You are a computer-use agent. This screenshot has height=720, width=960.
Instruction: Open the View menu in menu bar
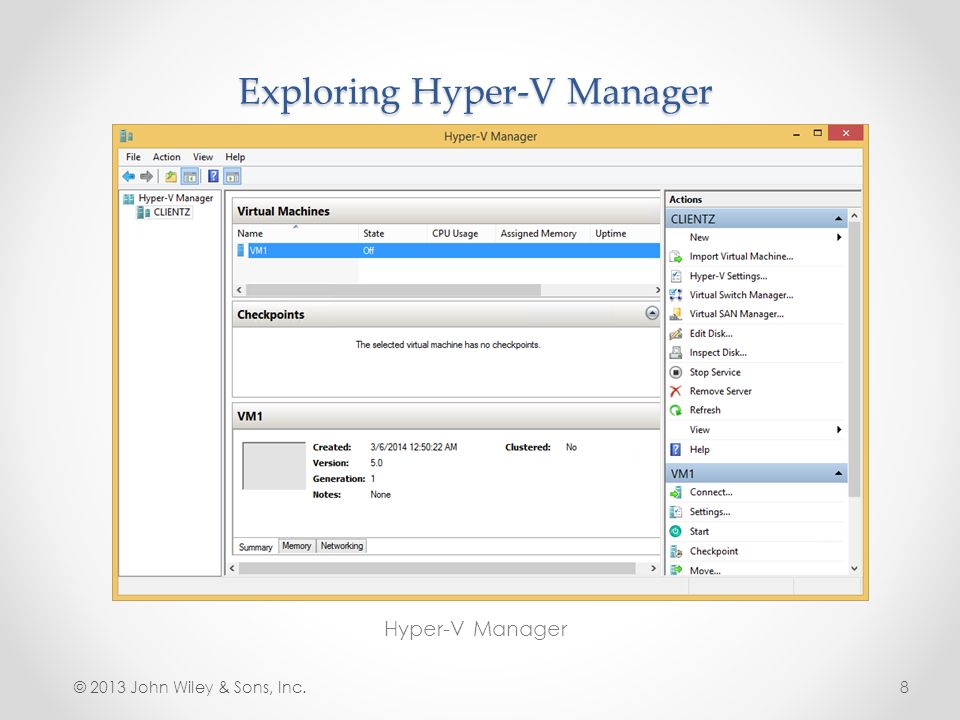coord(203,157)
